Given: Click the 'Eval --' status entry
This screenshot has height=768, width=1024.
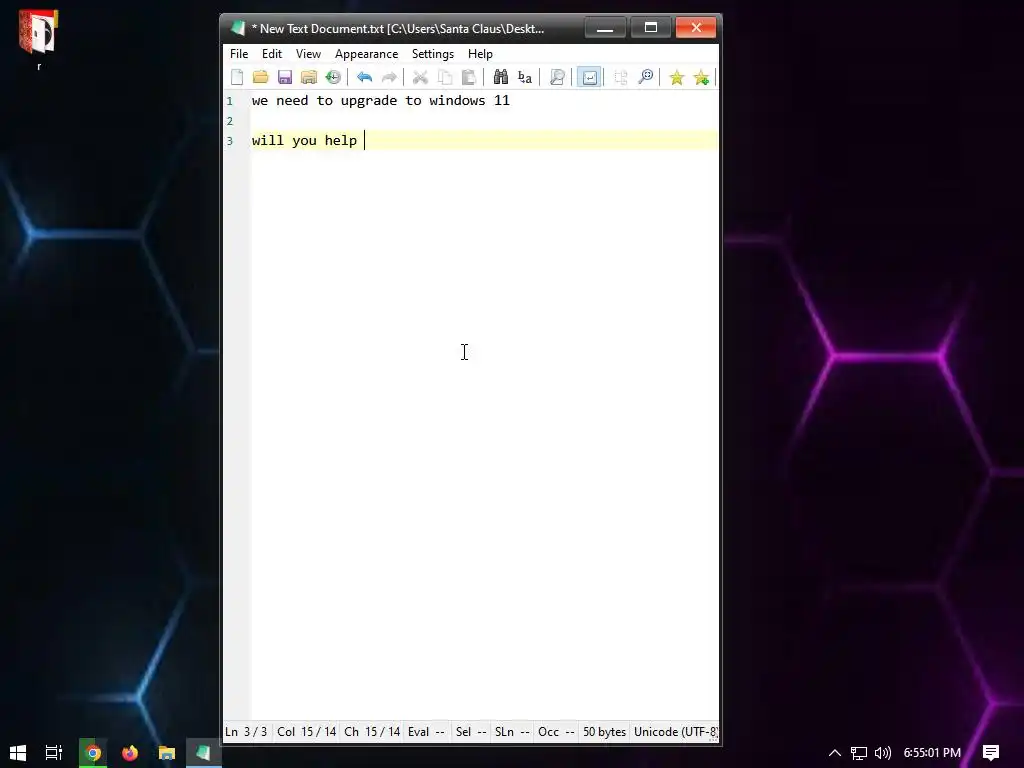Looking at the screenshot, I should point(426,732).
